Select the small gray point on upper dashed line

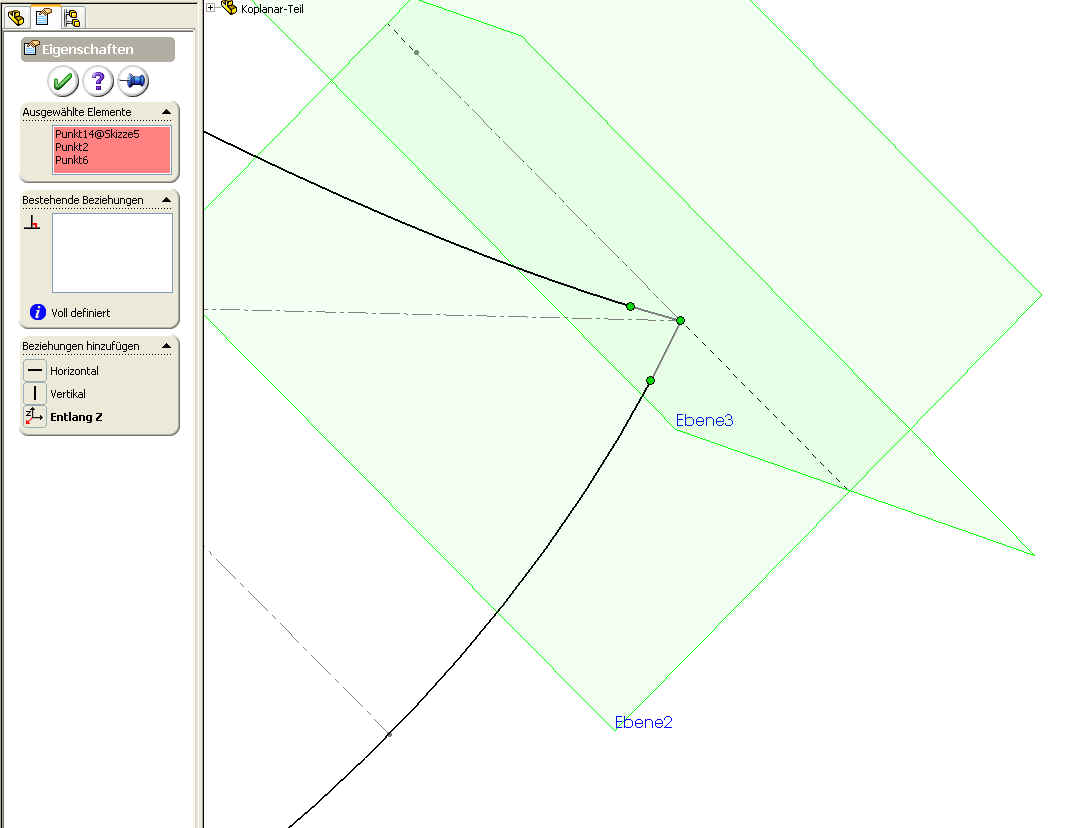pos(416,52)
